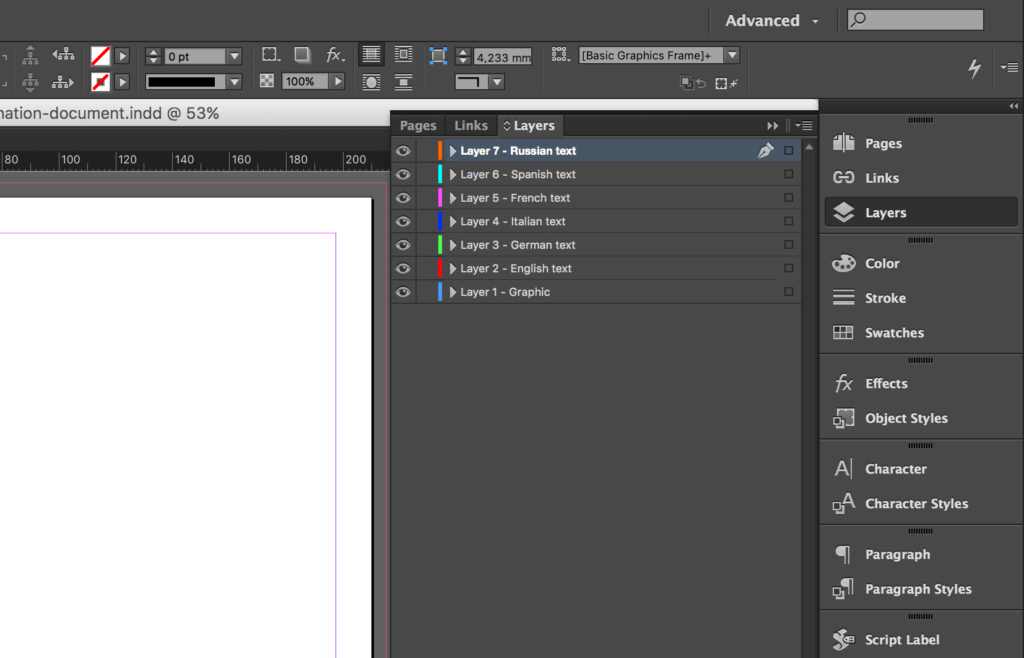The height and width of the screenshot is (658, 1024).
Task: Click inside the search field at top right
Action: [x=915, y=19]
